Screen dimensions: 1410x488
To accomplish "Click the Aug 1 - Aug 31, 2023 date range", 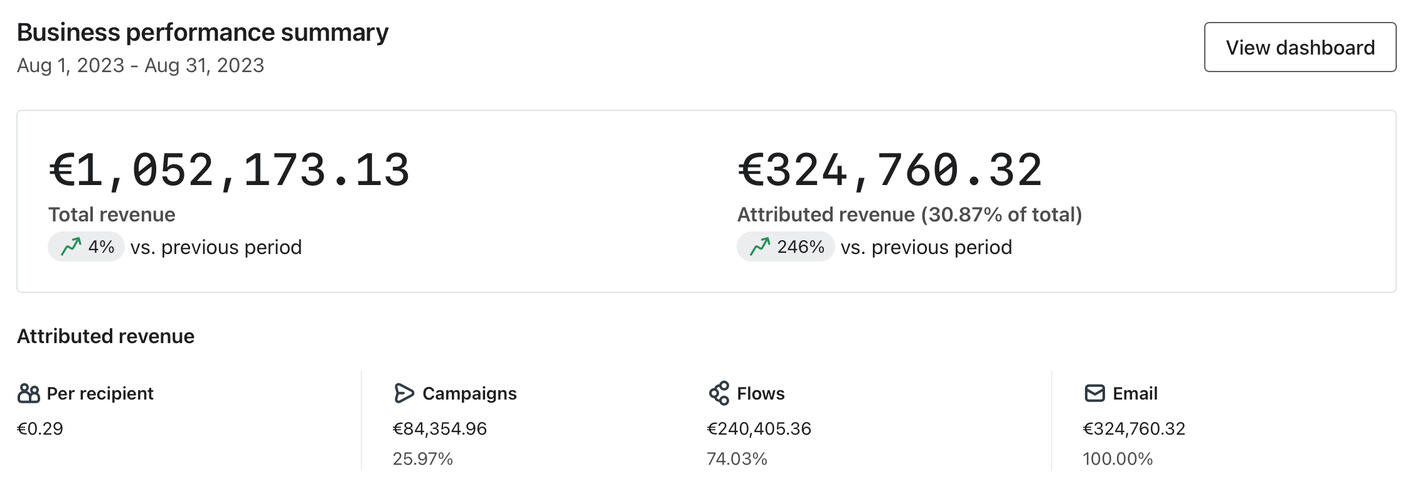I will (141, 66).
